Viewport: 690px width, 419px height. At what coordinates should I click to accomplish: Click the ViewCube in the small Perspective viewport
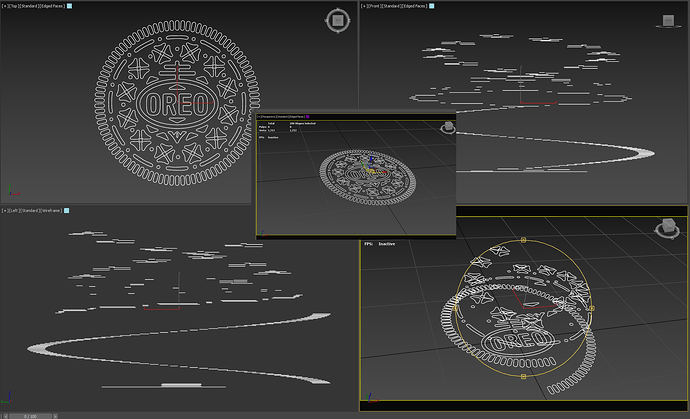(x=448, y=128)
